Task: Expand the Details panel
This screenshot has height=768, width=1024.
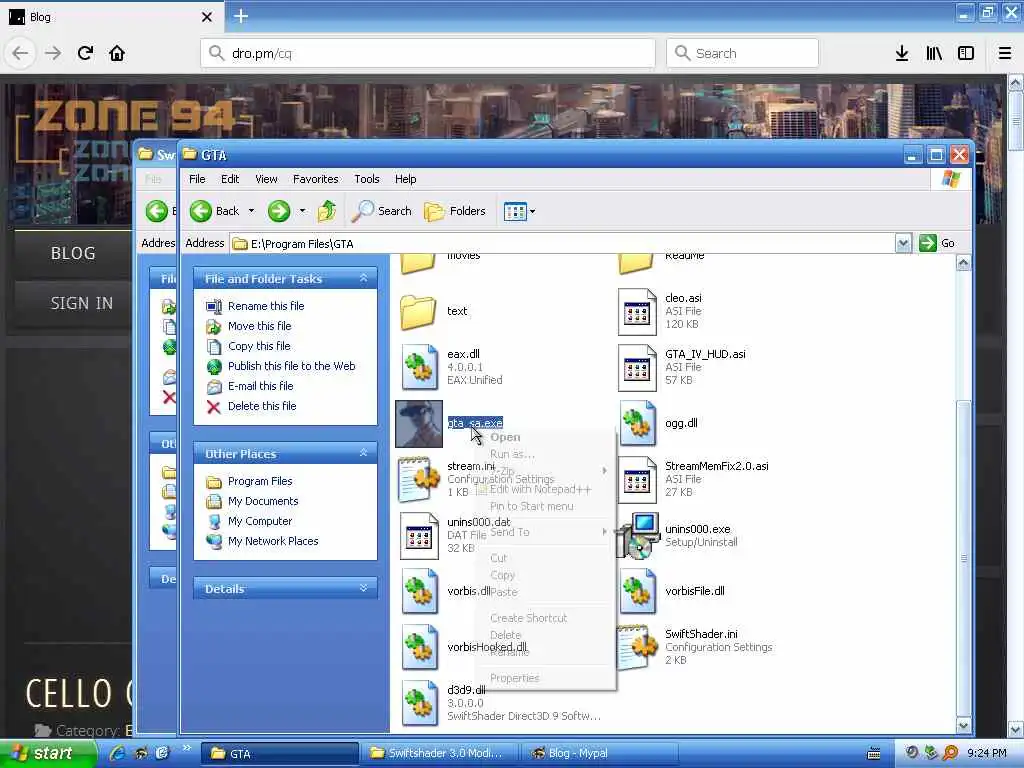Action: (x=364, y=588)
